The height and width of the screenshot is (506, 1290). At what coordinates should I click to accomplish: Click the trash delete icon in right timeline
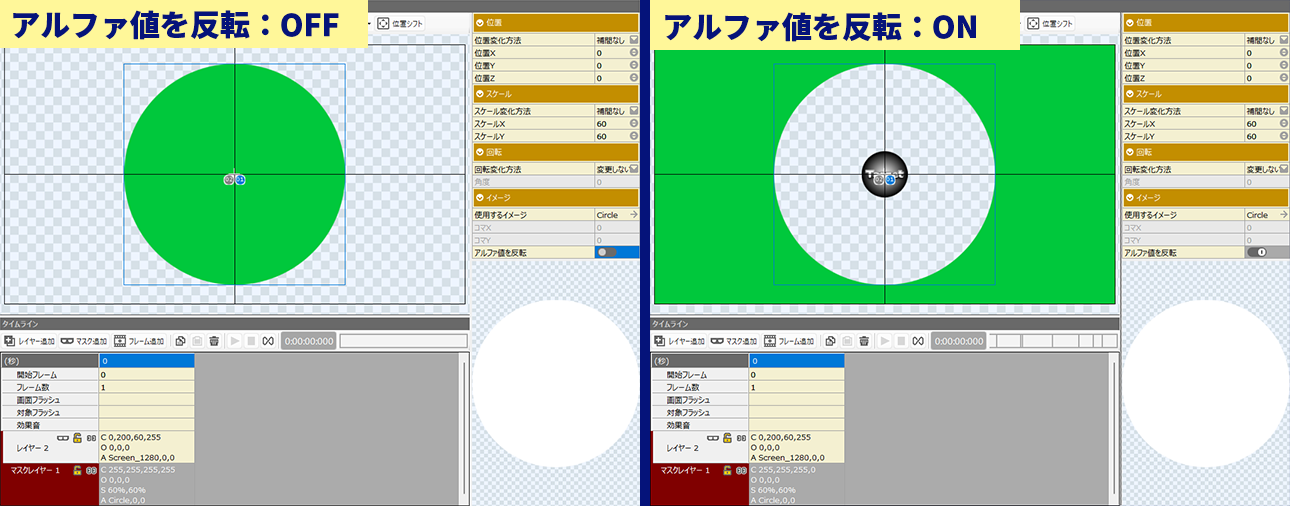(864, 341)
